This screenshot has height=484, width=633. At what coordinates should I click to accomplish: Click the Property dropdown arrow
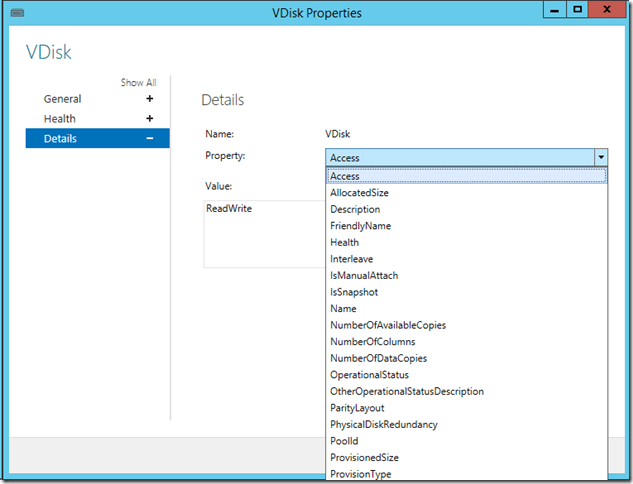[600, 158]
